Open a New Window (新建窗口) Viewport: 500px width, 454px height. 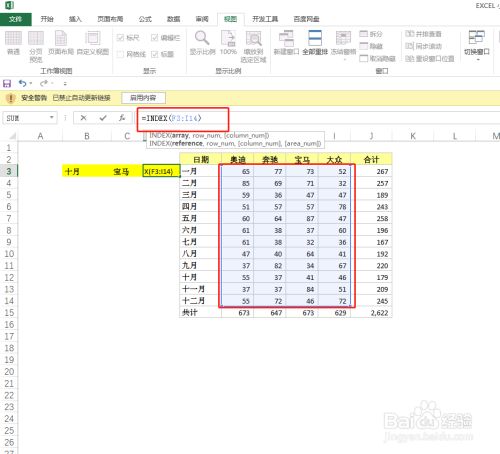tap(286, 43)
